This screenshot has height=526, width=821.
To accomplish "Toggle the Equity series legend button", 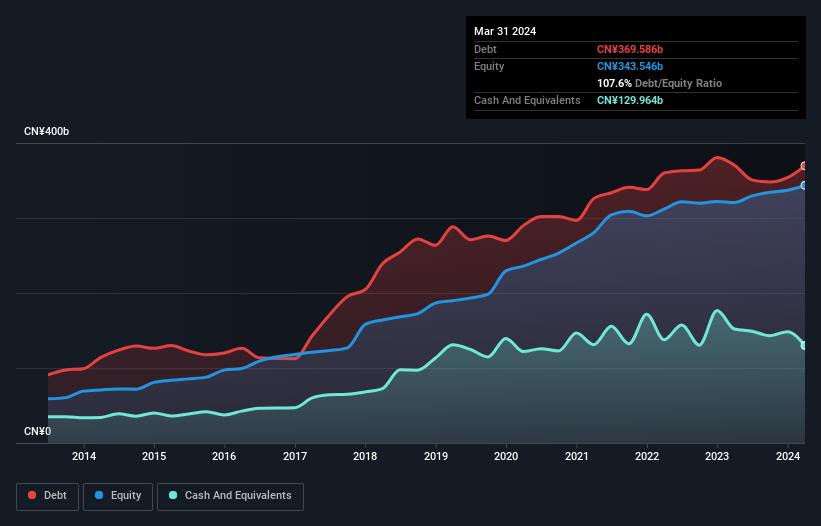I will [118, 496].
